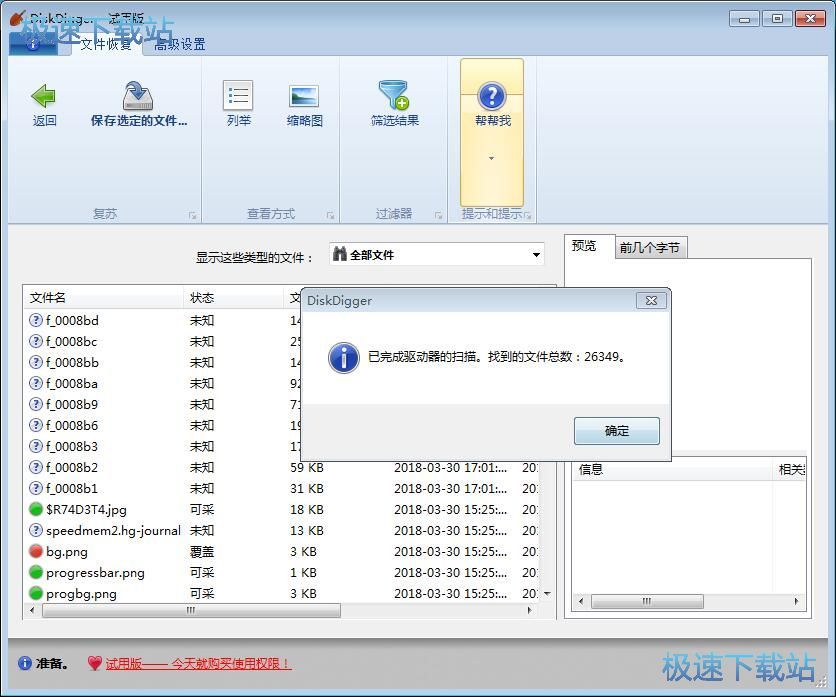Expand the Help me dropdown arrow
836x697 pixels.
click(492, 158)
